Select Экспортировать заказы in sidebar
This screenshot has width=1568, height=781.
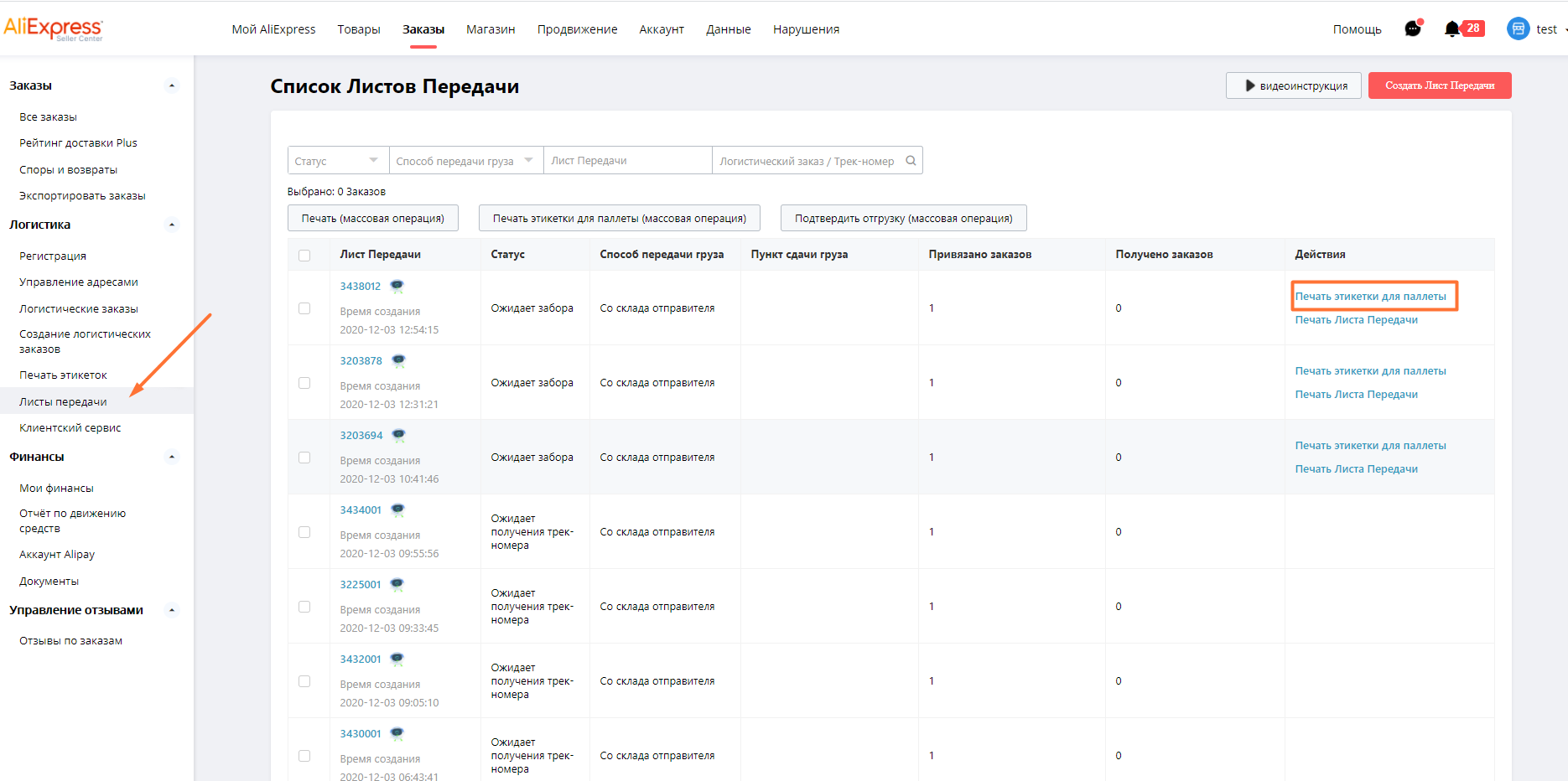point(82,195)
